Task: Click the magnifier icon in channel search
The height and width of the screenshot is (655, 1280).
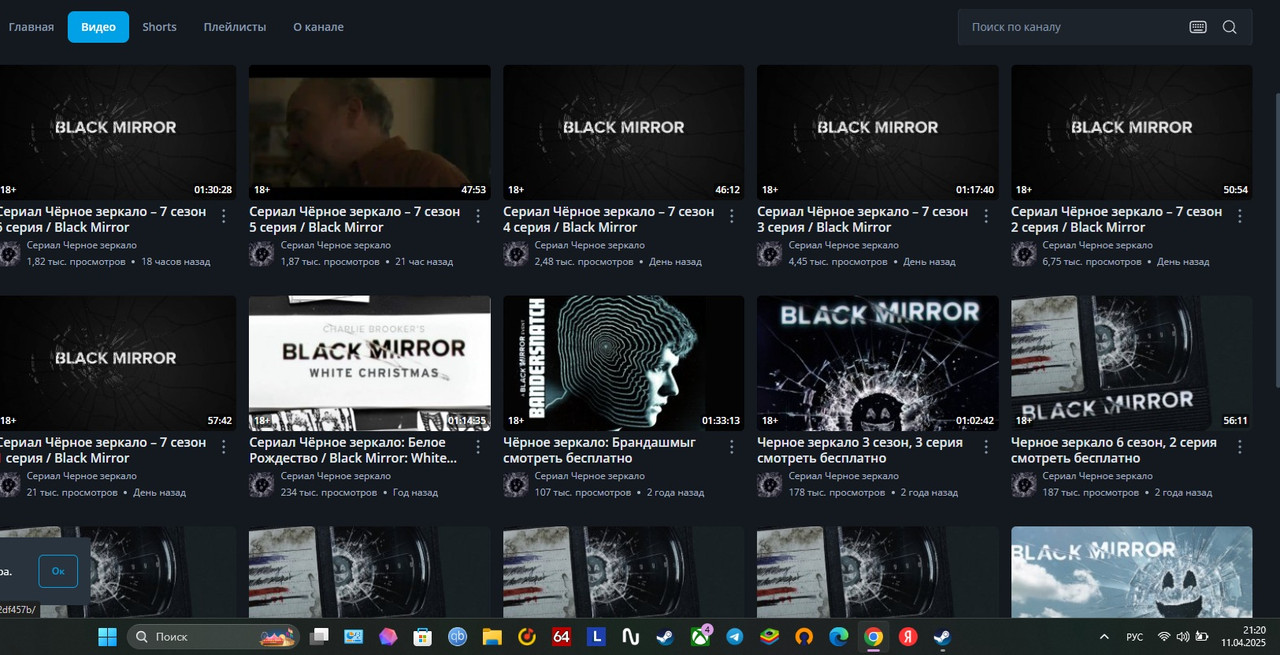Action: point(1230,27)
